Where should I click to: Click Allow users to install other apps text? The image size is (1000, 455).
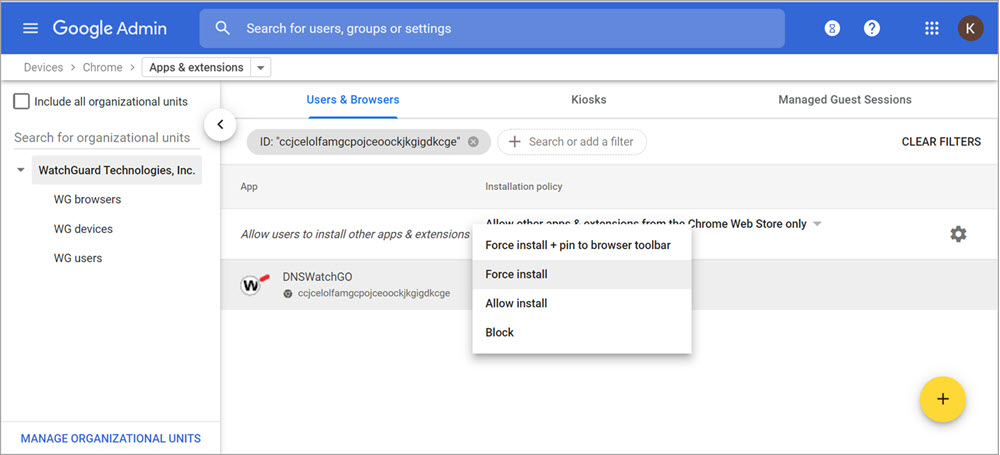355,234
